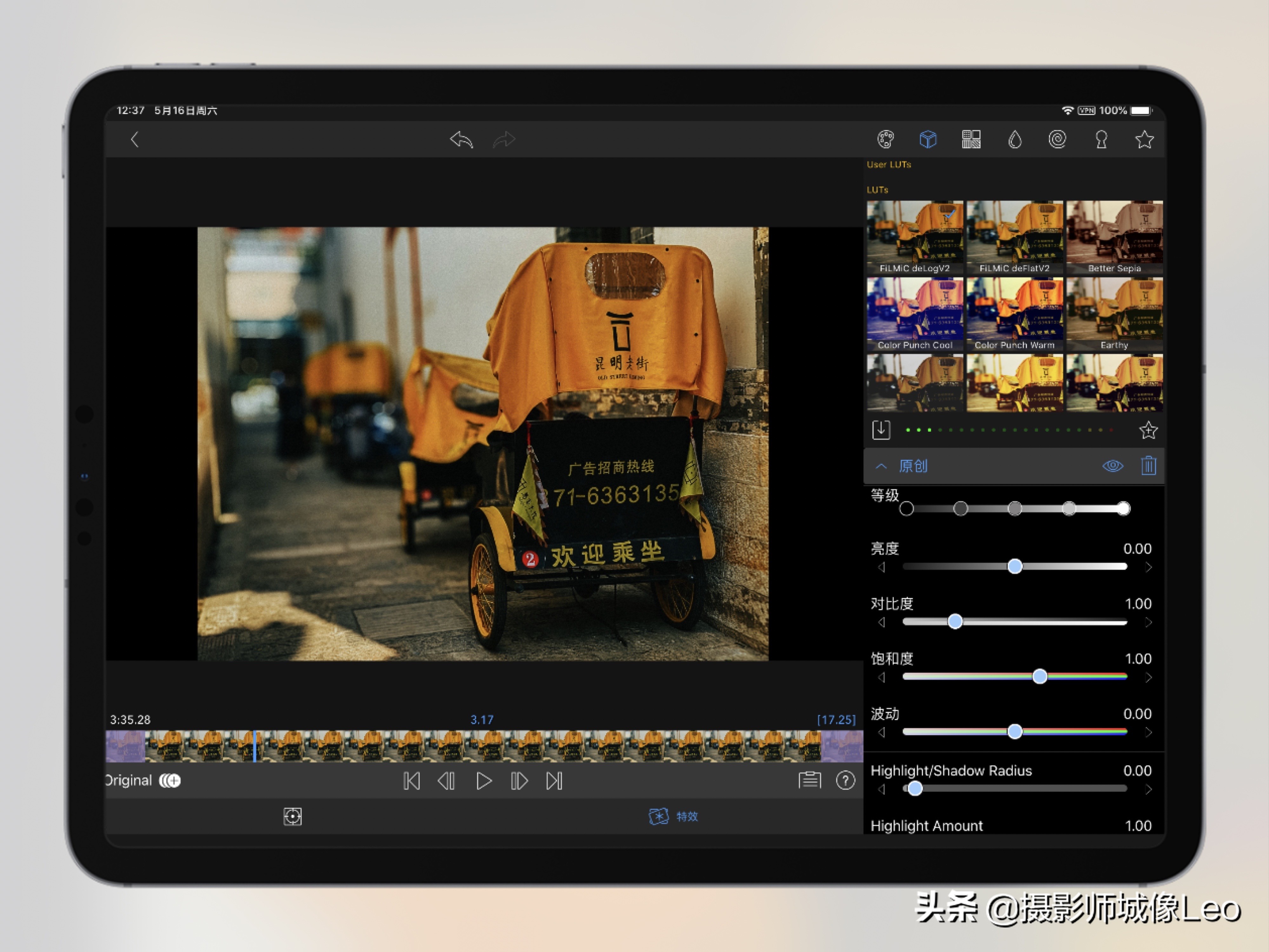Open the 特效 effects tab
The image size is (1269, 952).
pos(674,816)
